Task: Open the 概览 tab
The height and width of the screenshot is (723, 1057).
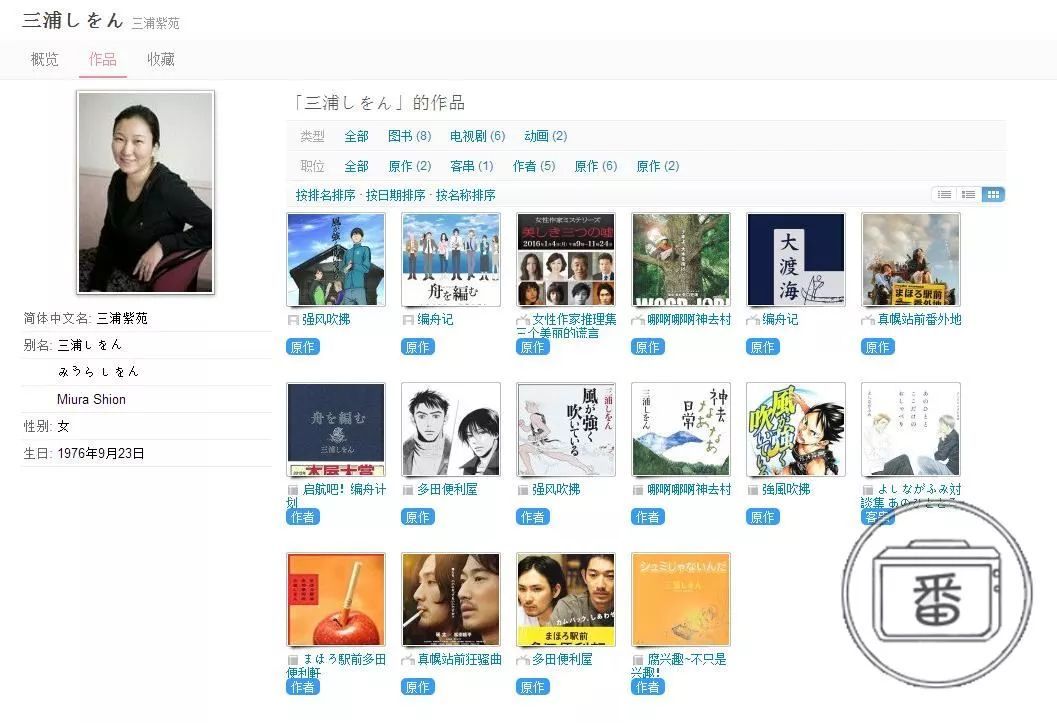Action: (44, 59)
